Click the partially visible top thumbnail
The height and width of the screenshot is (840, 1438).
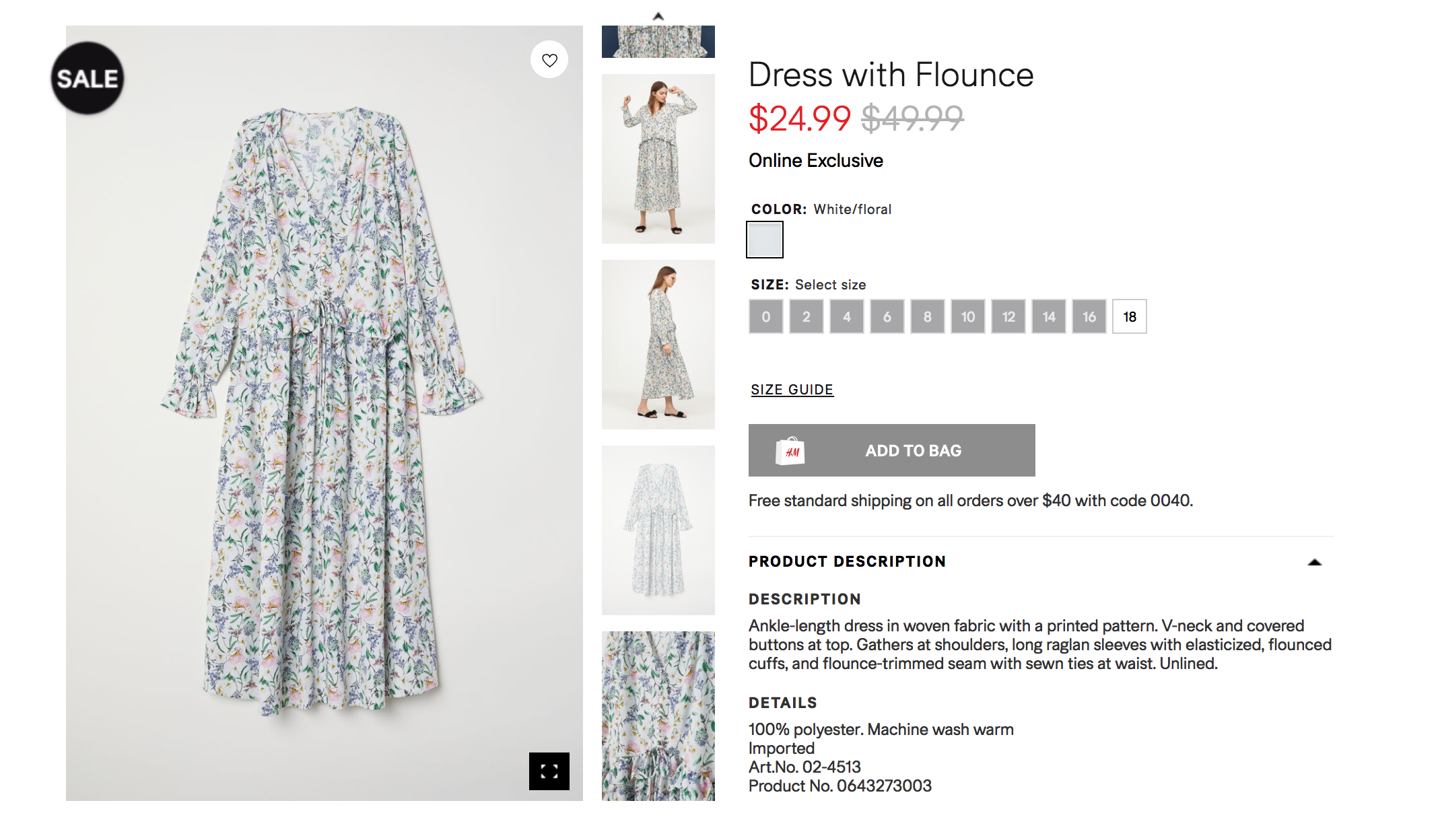pyautogui.click(x=658, y=42)
